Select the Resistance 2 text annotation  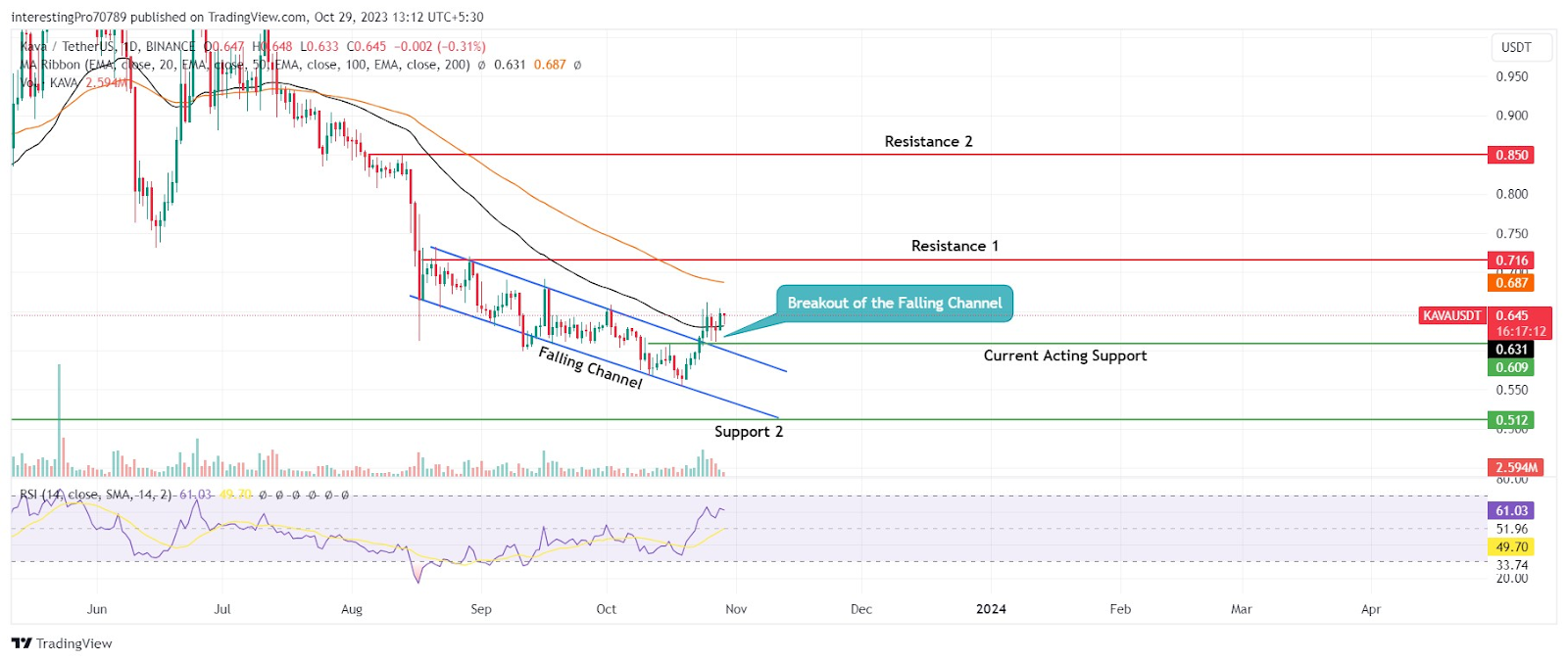pyautogui.click(x=928, y=142)
